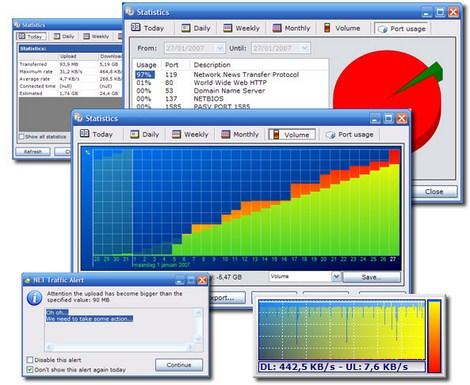Click the orange-red speed gauge bar
The image size is (470, 385).
coord(435,336)
